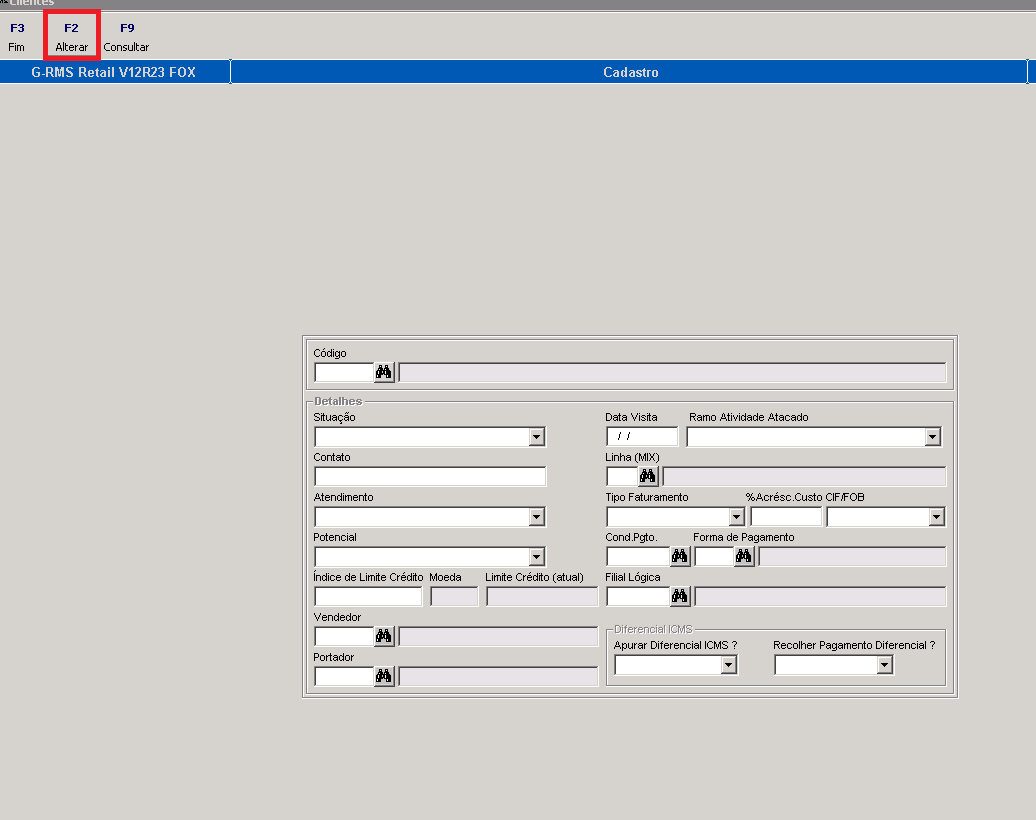Expand the Potencial dropdown
Screen dimensions: 1036x820
click(x=536, y=557)
